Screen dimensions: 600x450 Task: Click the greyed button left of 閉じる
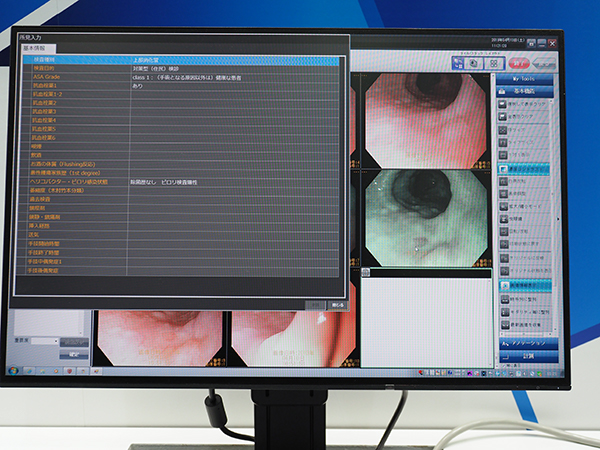(x=314, y=305)
